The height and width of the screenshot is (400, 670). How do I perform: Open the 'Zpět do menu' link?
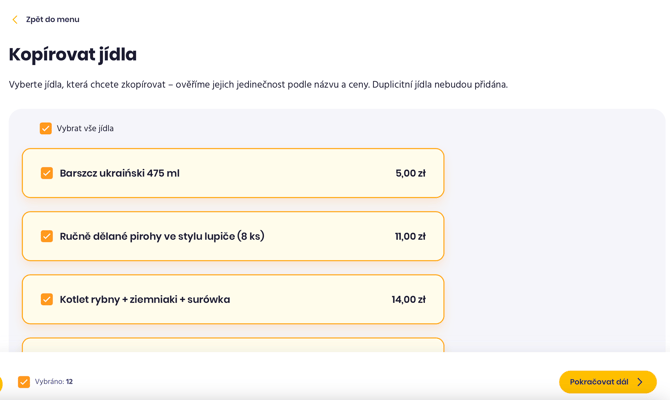tap(52, 20)
